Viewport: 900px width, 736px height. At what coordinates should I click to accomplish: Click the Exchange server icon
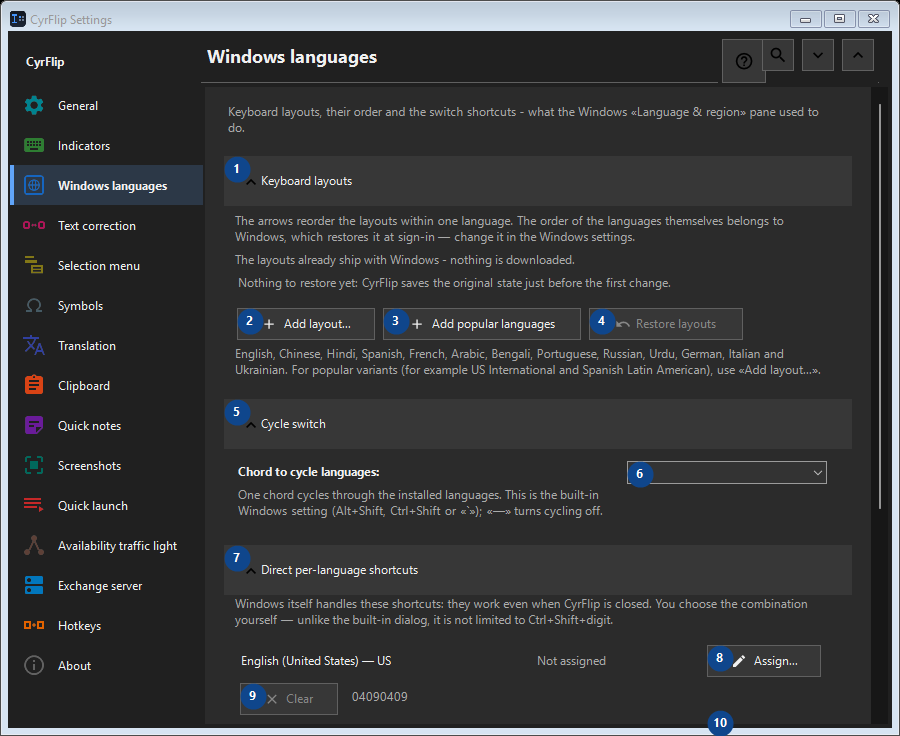[34, 586]
